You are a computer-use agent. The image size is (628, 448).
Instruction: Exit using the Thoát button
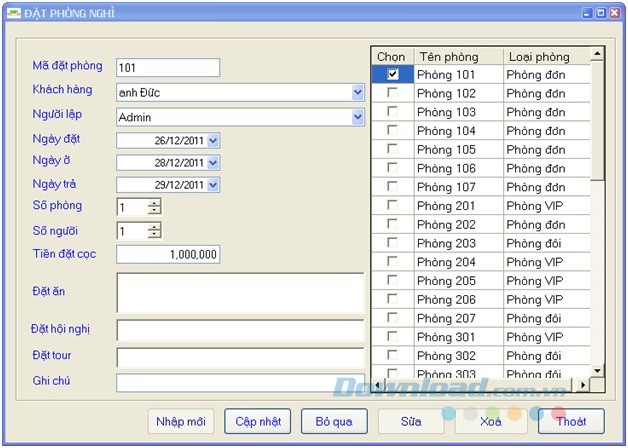click(x=571, y=421)
